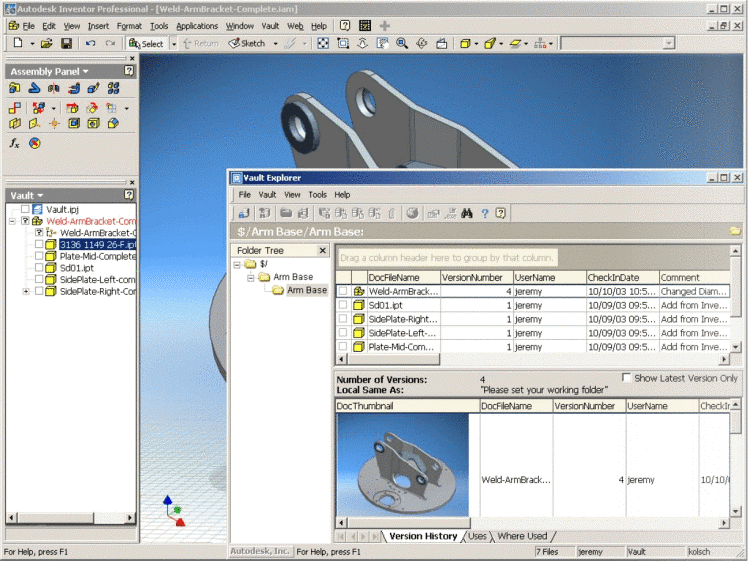
Task: Click the binoculars Find icon in Vault Explorer
Action: point(467,213)
